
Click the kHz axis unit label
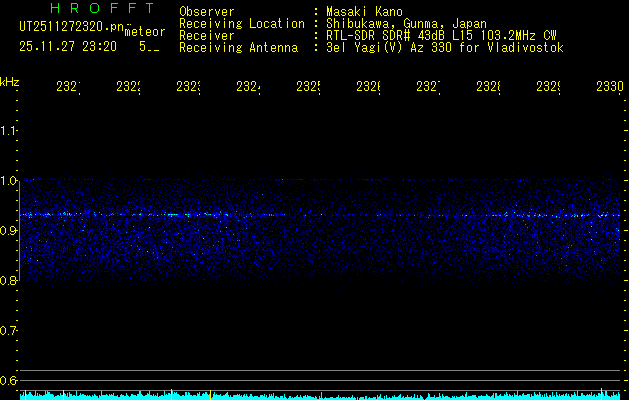[x=9, y=82]
